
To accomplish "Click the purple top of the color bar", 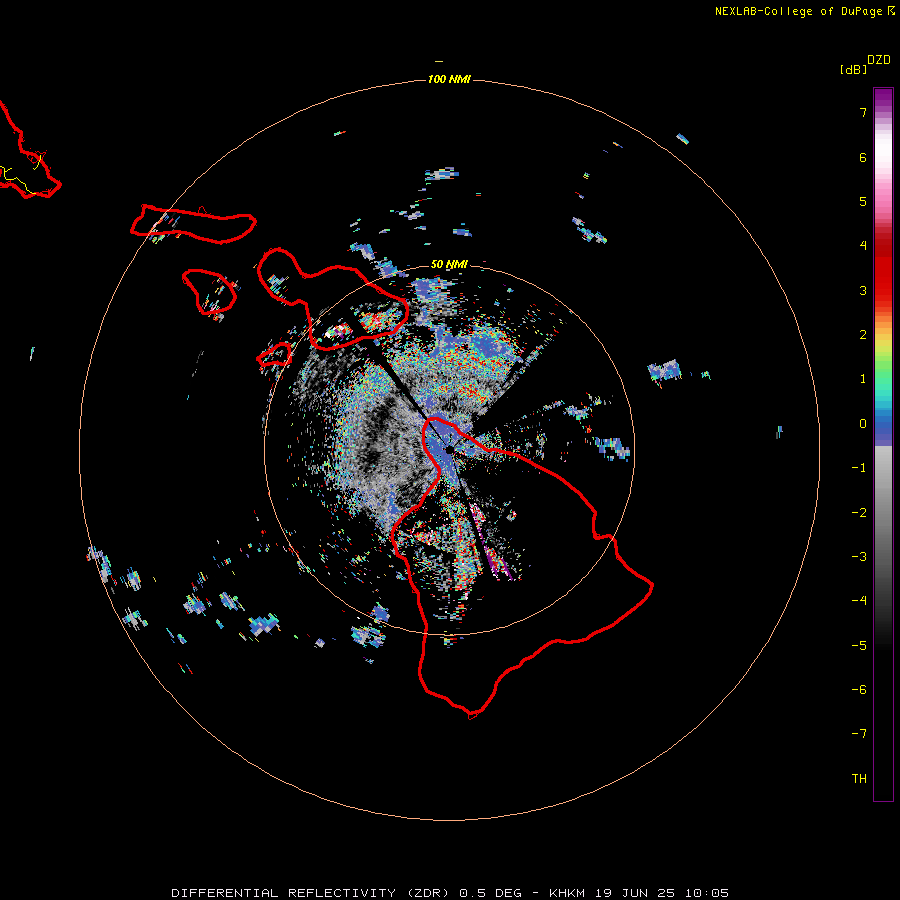I will pyautogui.click(x=883, y=98).
